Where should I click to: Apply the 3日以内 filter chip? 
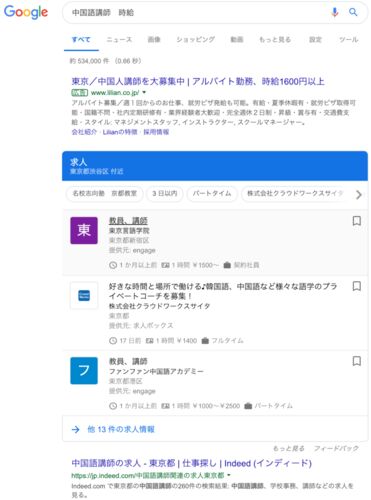(x=165, y=193)
